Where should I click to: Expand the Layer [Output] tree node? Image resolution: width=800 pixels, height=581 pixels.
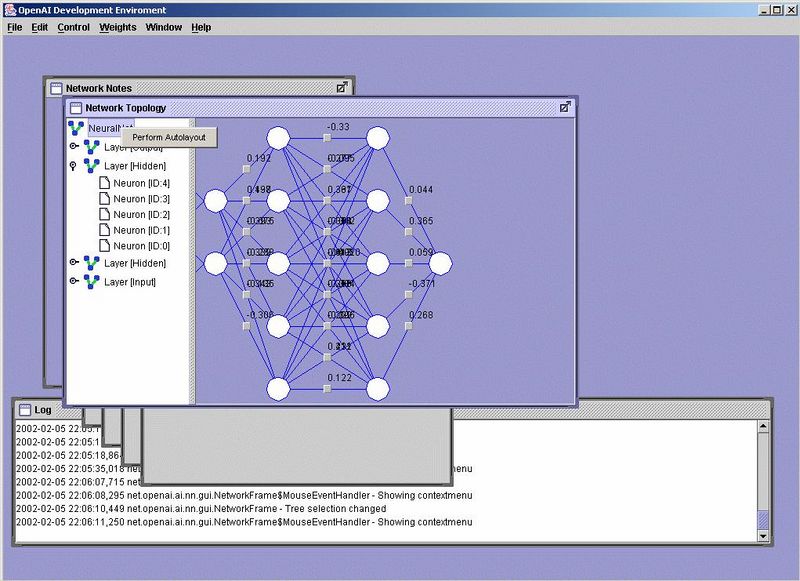pyautogui.click(x=74, y=146)
